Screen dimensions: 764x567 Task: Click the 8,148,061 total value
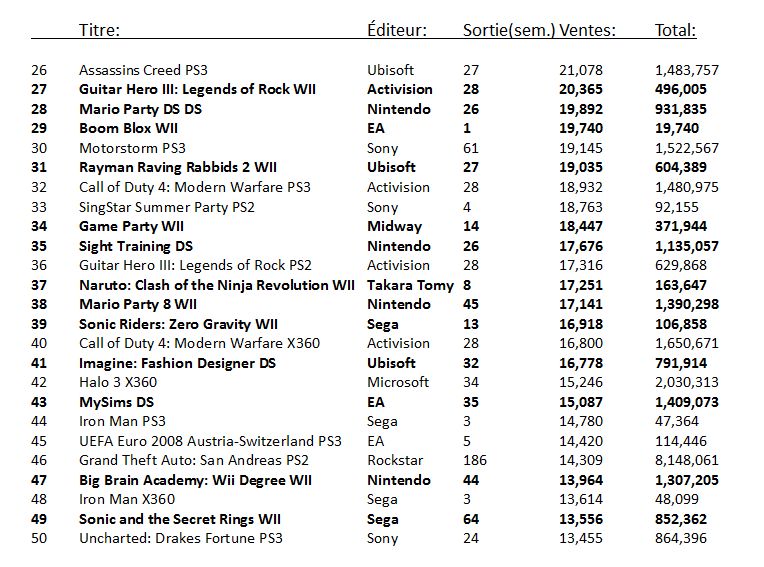[x=687, y=460]
